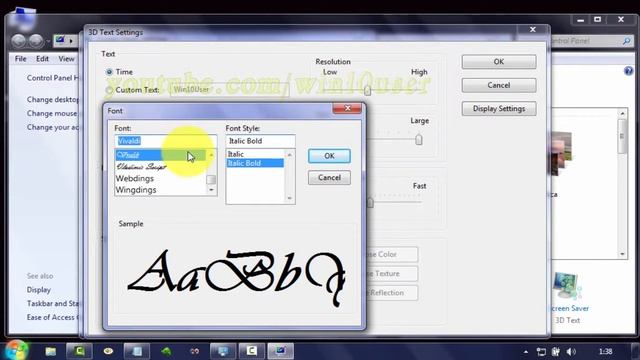The height and width of the screenshot is (360, 640).
Task: Click the search magnifier in Control Panel
Action: 627,41
